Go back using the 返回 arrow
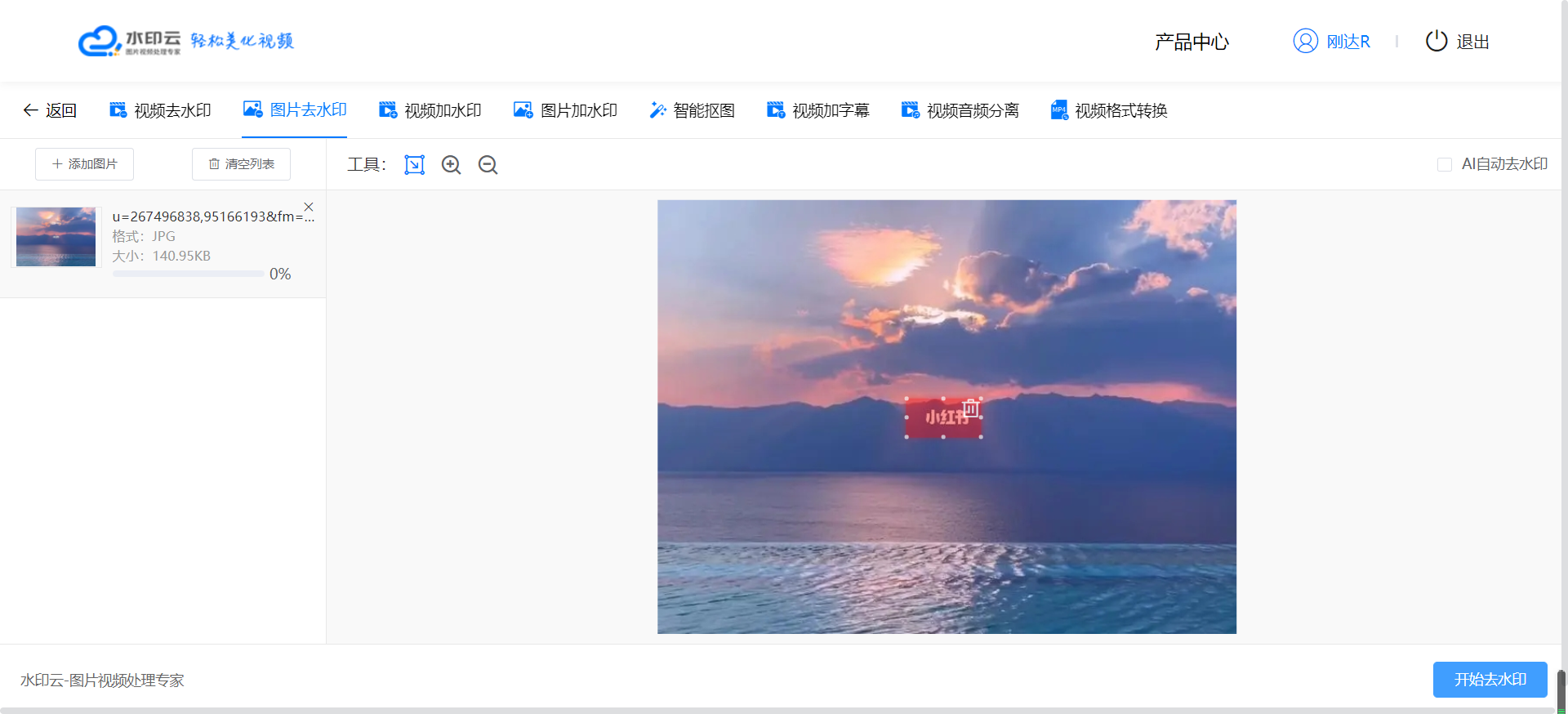 point(50,110)
